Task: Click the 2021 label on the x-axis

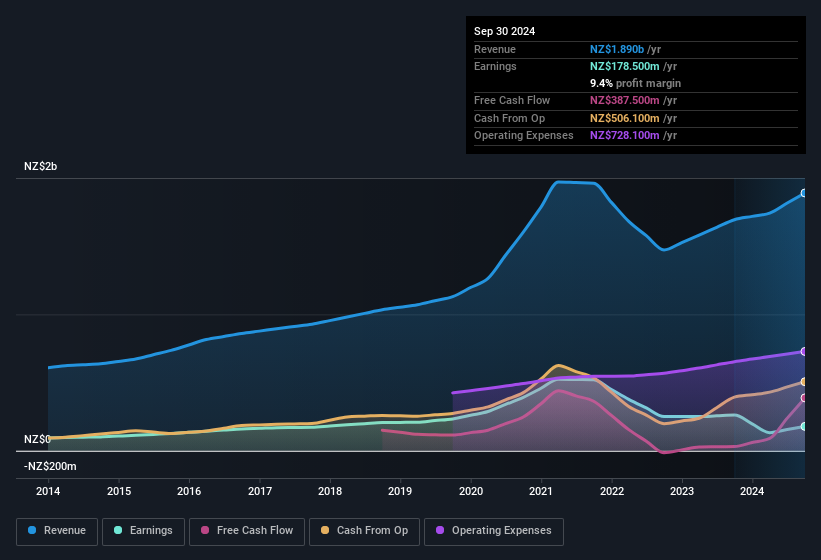Action: (x=541, y=491)
